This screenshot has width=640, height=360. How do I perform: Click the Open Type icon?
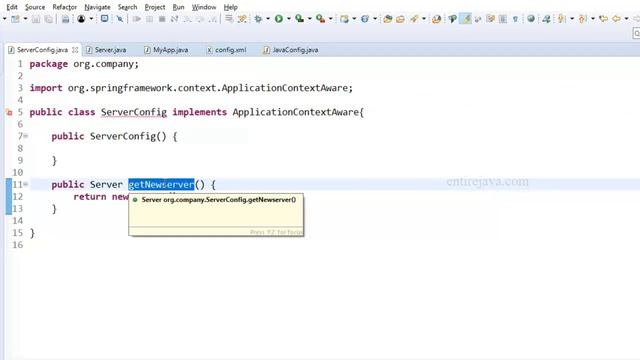click(x=388, y=19)
